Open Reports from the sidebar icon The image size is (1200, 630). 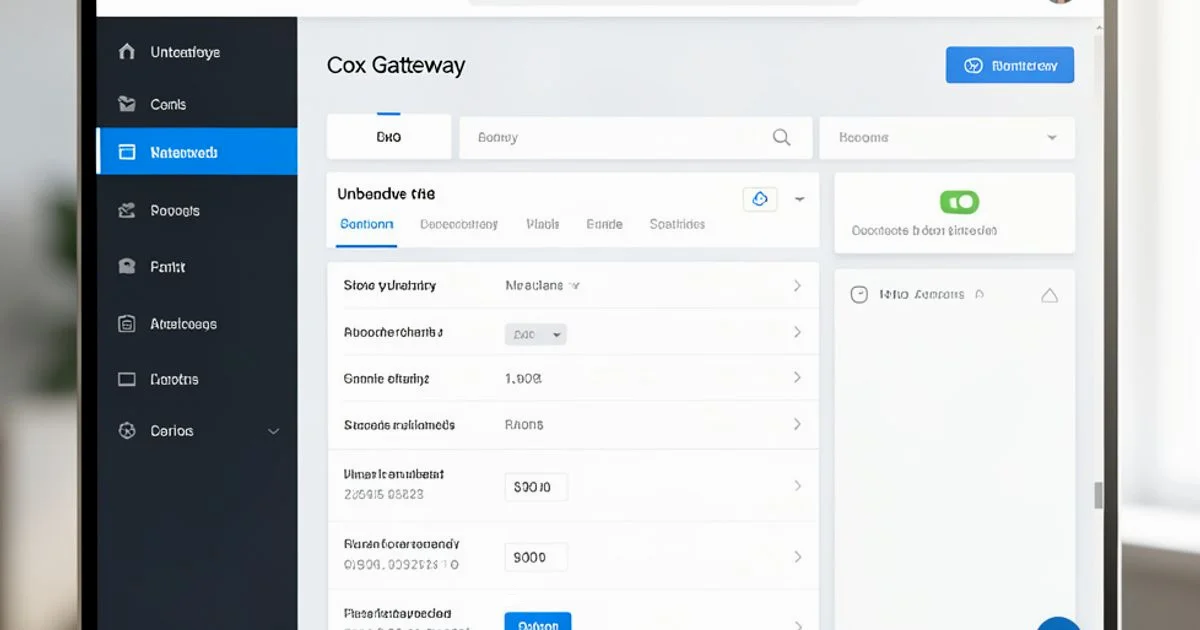tap(126, 210)
